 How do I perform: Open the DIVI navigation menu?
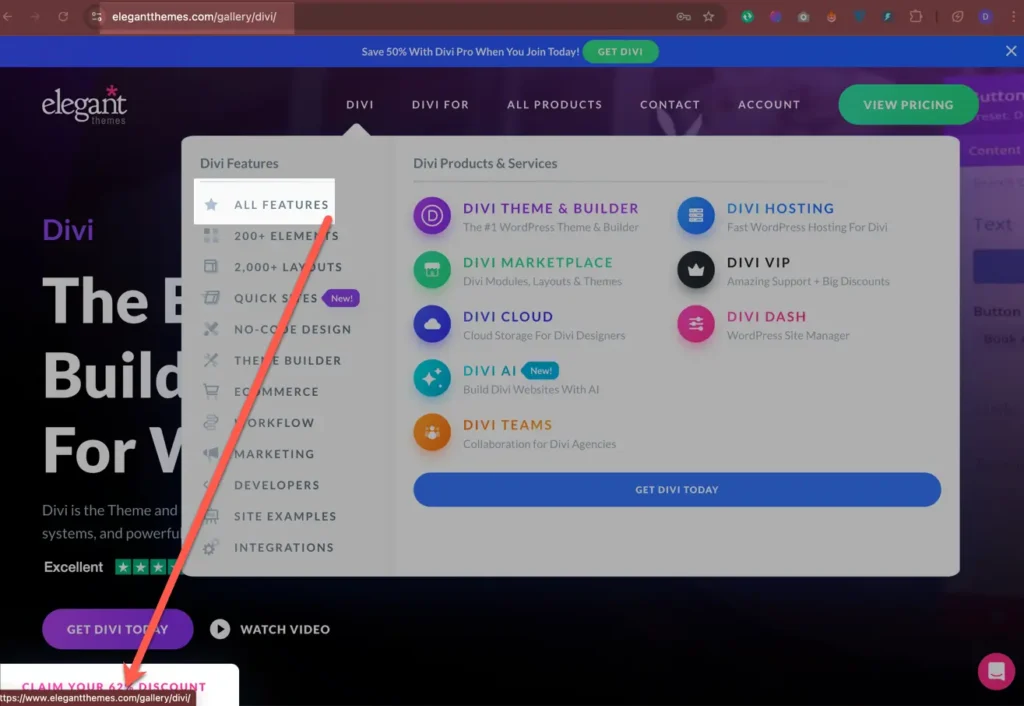(x=360, y=104)
